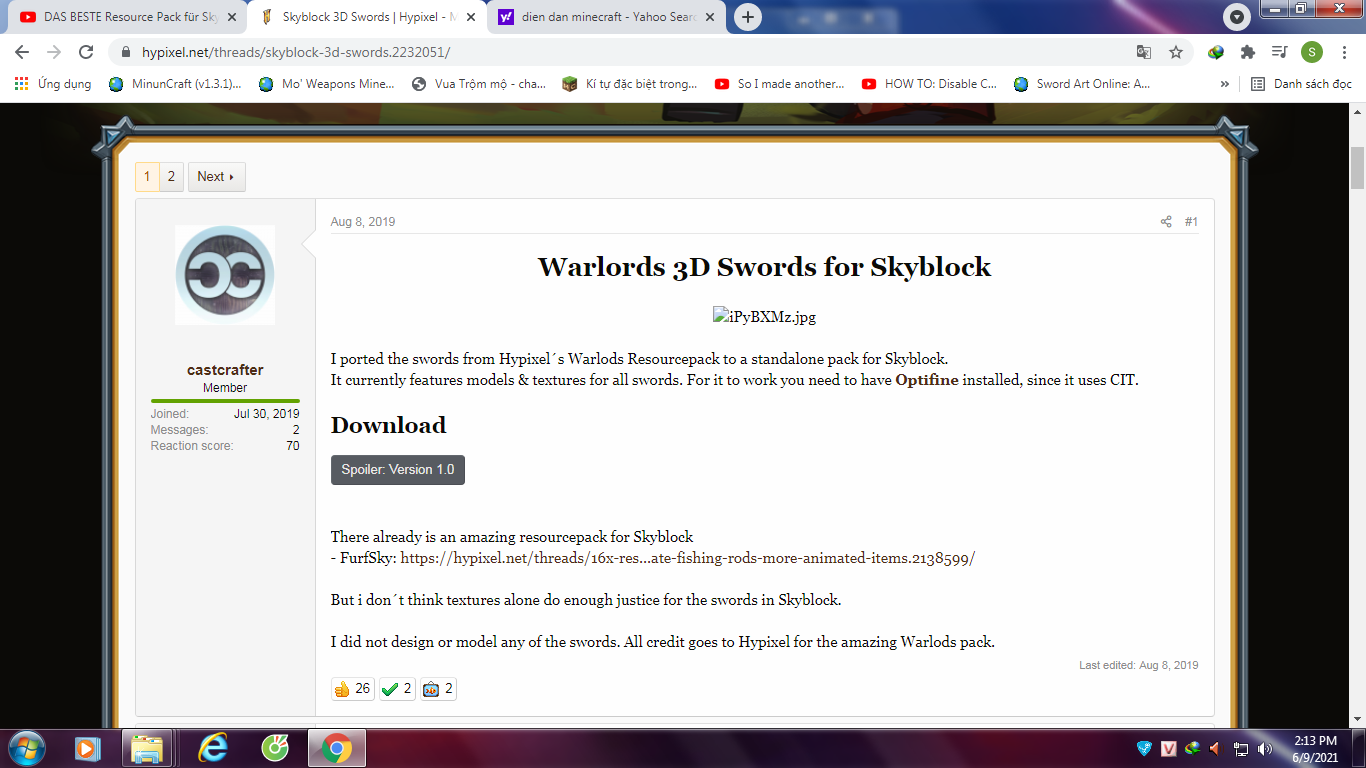Open the Cốc Cốc browser taskbar icon
This screenshot has width=1366, height=768.
[275, 748]
